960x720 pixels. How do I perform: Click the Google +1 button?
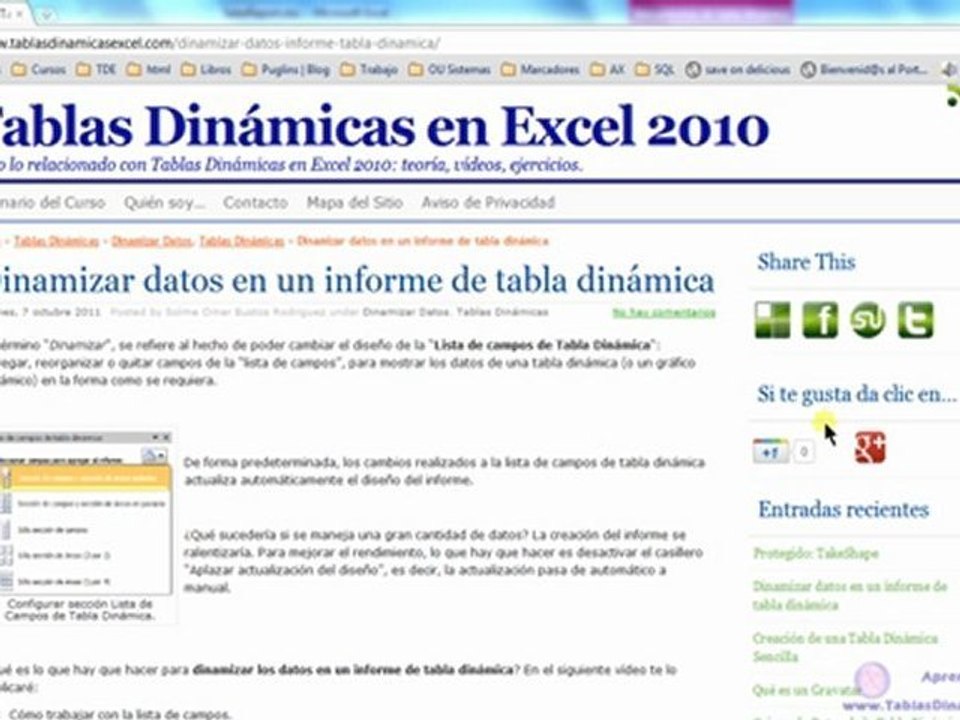[x=771, y=452]
